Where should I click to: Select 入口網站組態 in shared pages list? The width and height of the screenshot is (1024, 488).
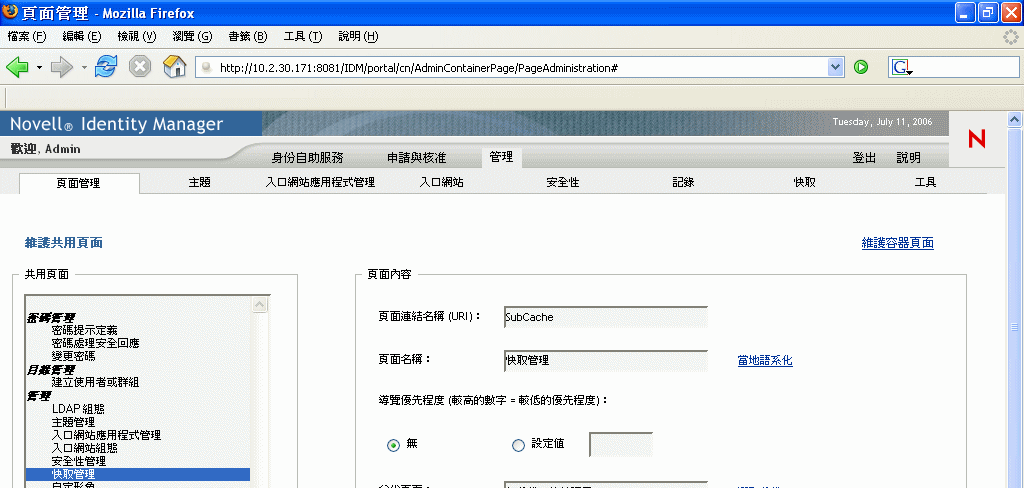(x=84, y=448)
